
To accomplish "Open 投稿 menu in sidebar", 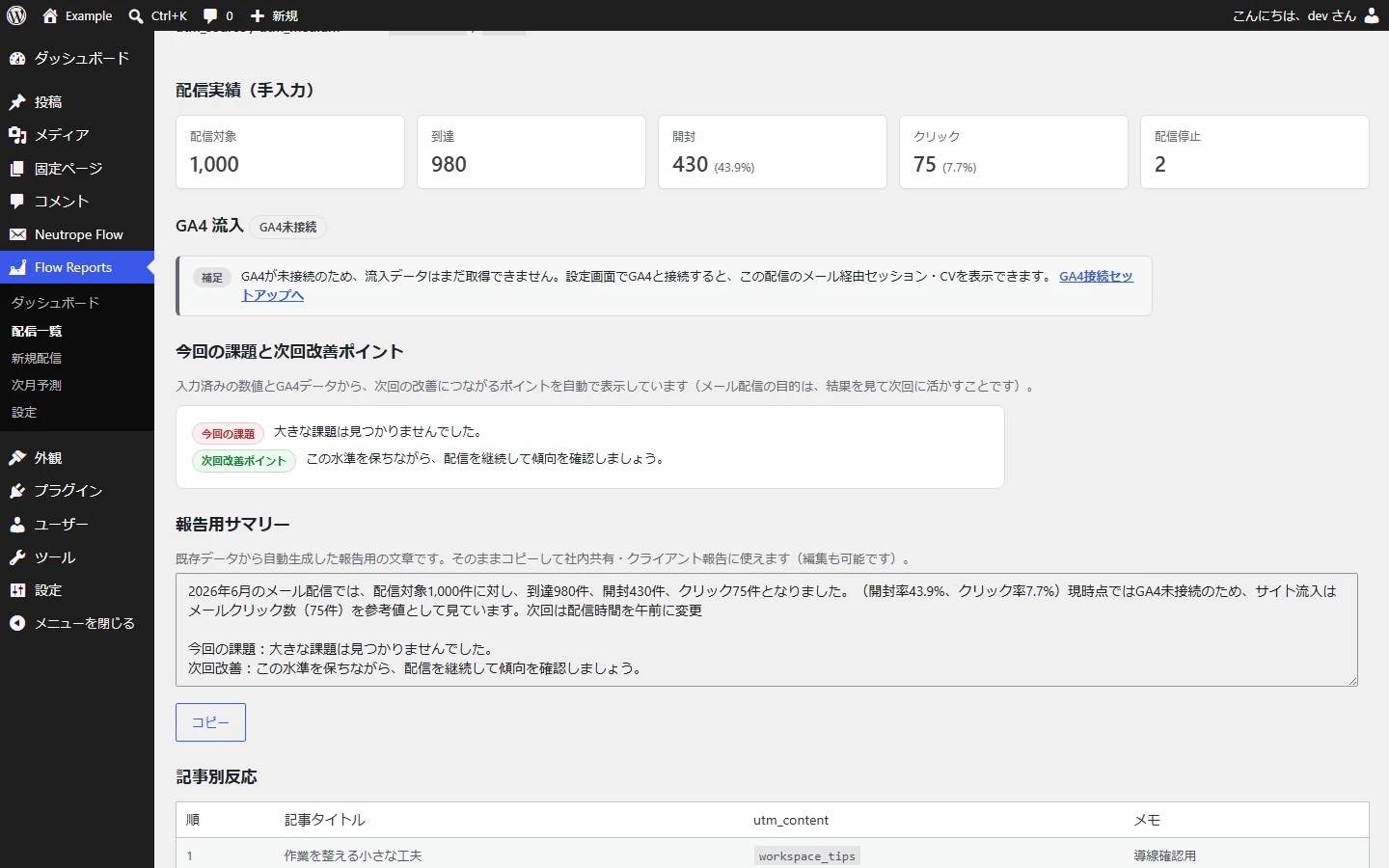I will pyautogui.click(x=77, y=102).
